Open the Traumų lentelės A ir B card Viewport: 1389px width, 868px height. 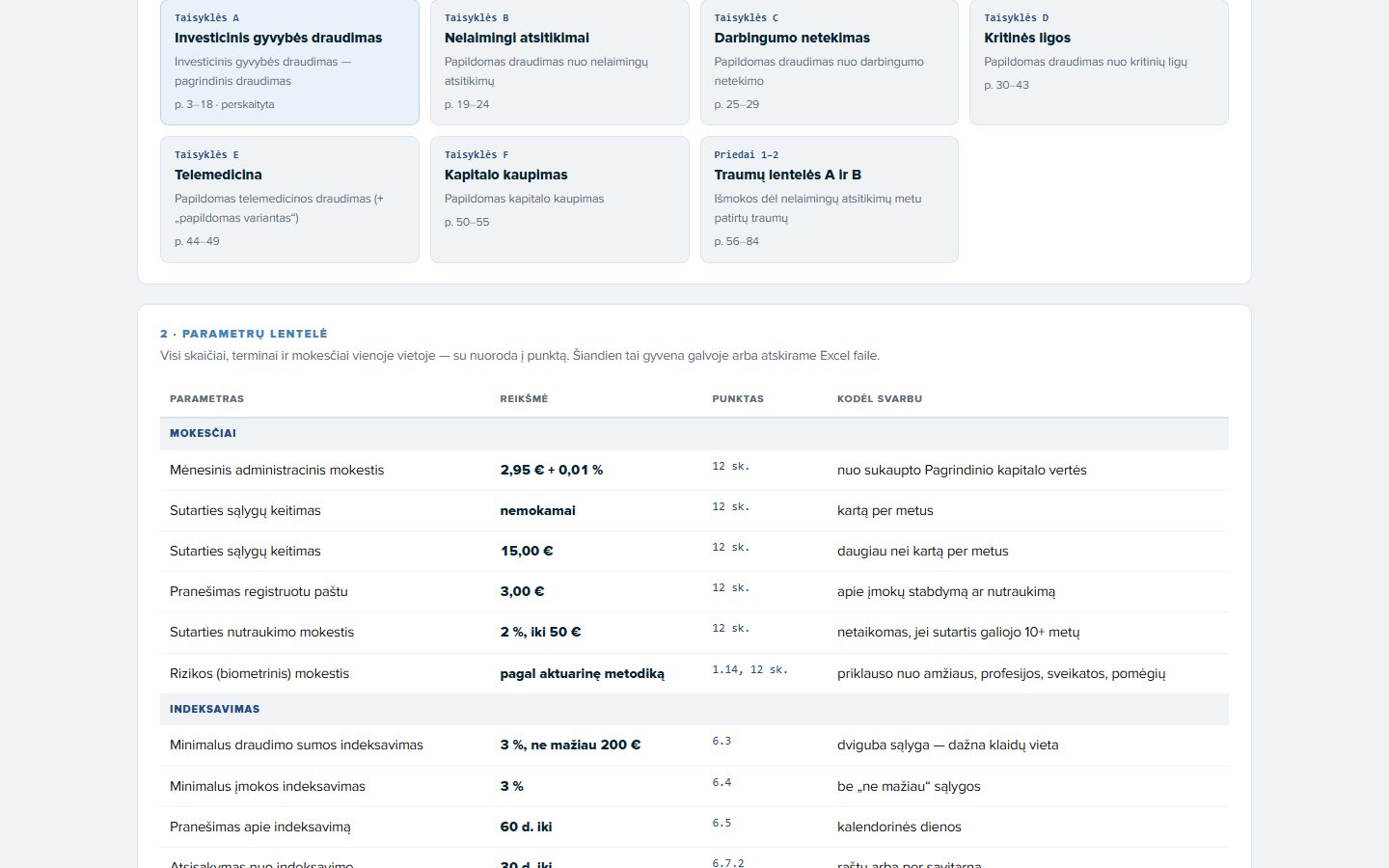830,200
